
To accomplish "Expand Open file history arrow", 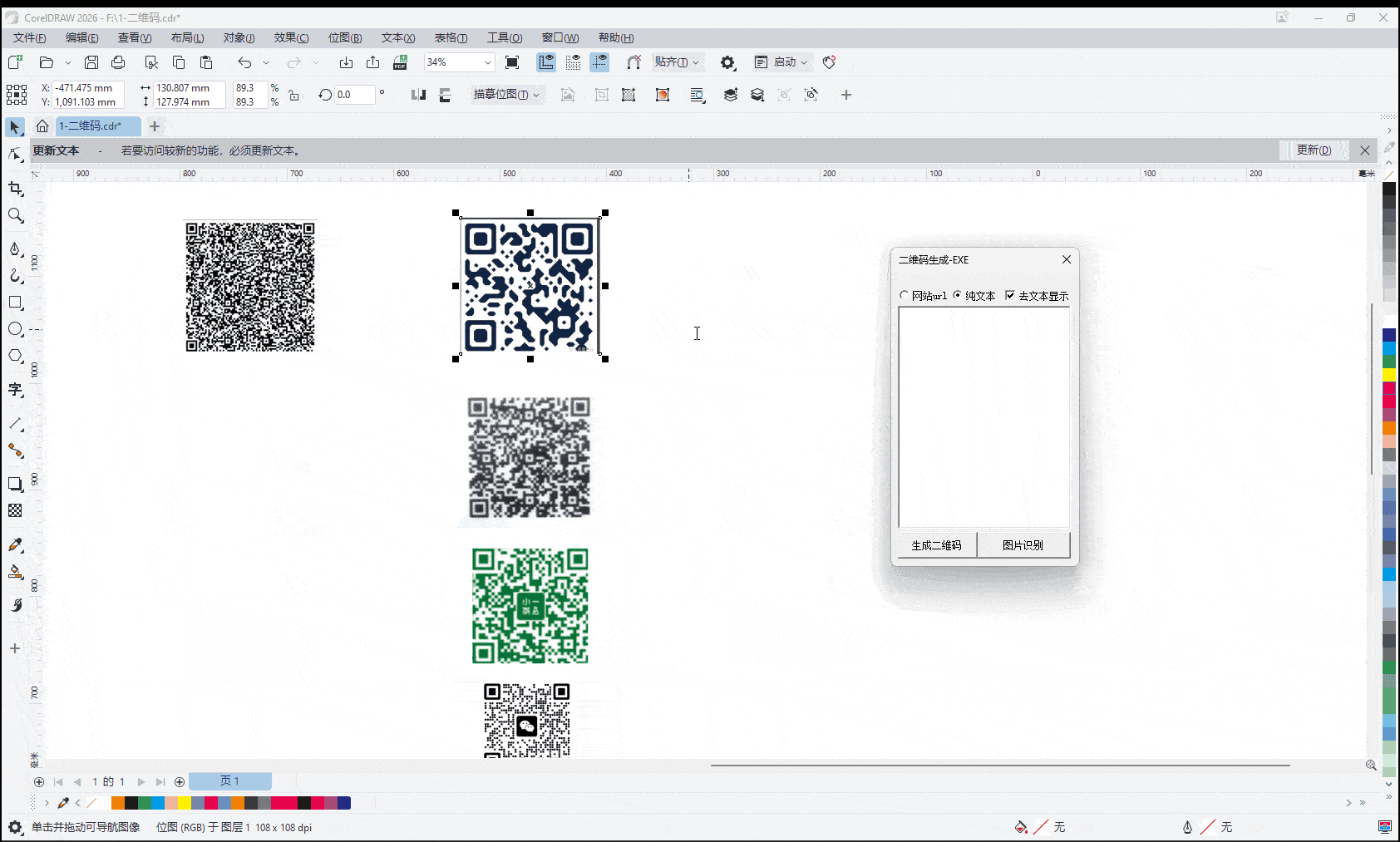I will click(x=68, y=62).
